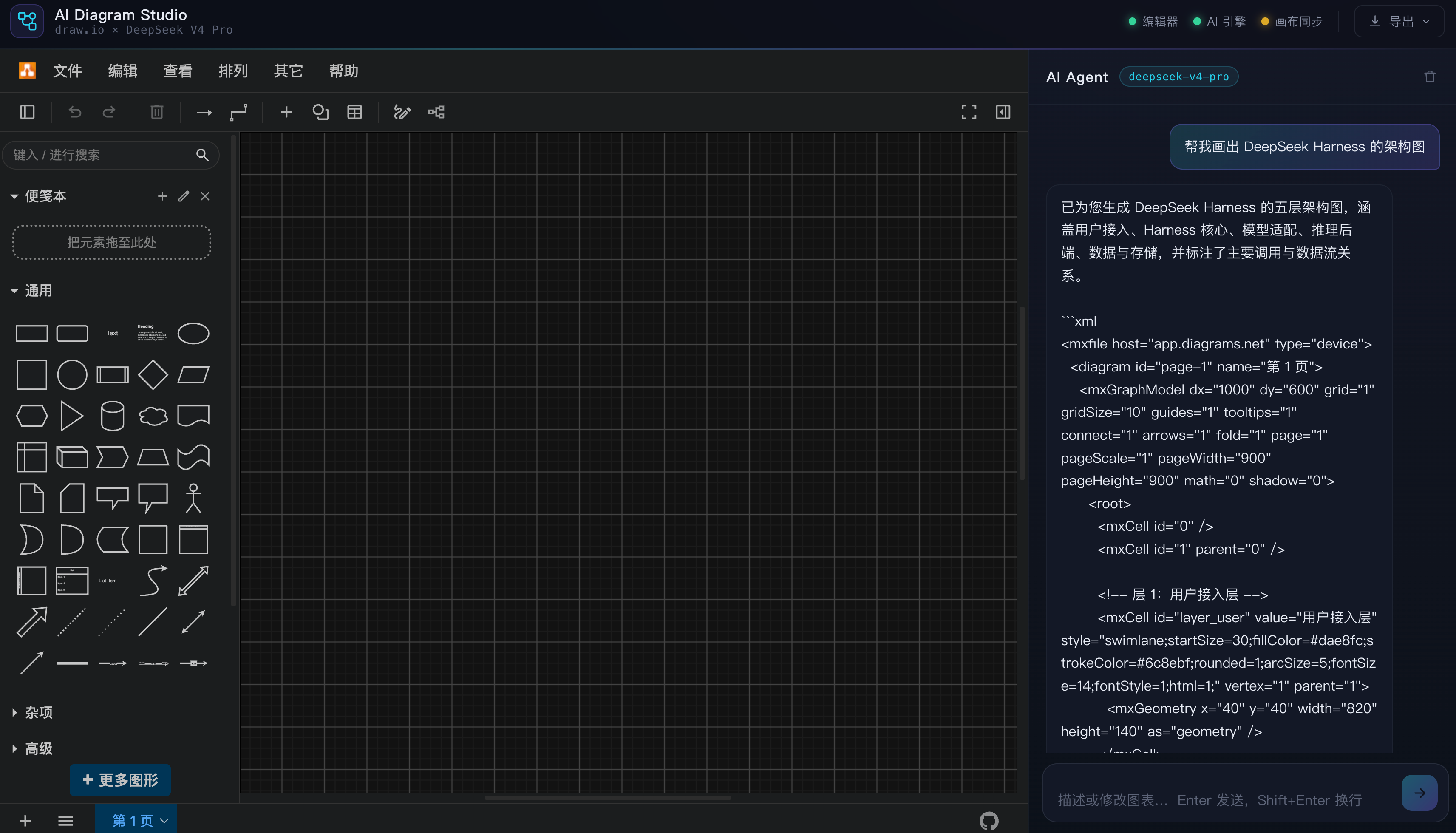Pick the rounded rectangle shape
The width and height of the screenshot is (1456, 833).
pyautogui.click(x=72, y=334)
